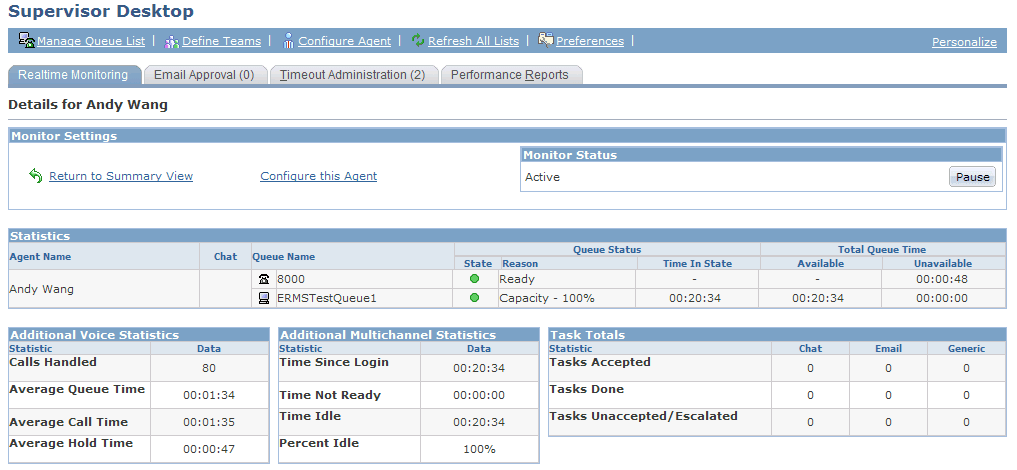Viewport: 1017px width, 470px height.
Task: Click Return to Summary View link
Action: (x=121, y=176)
